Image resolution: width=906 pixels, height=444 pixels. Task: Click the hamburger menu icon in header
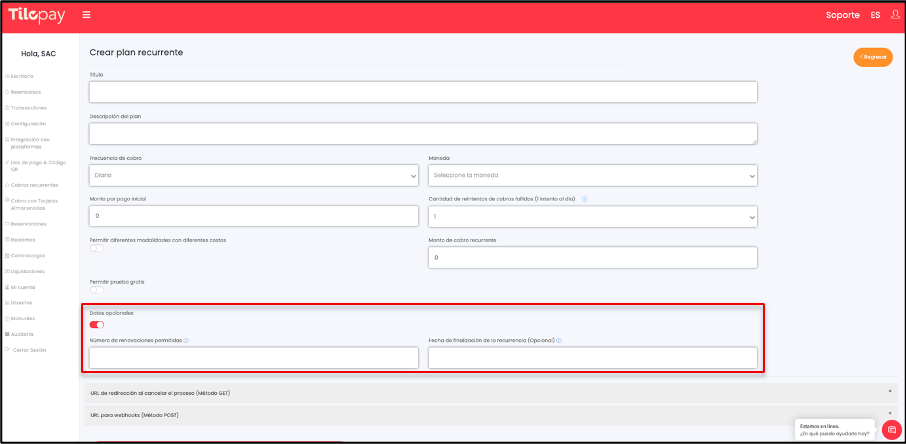(x=86, y=15)
